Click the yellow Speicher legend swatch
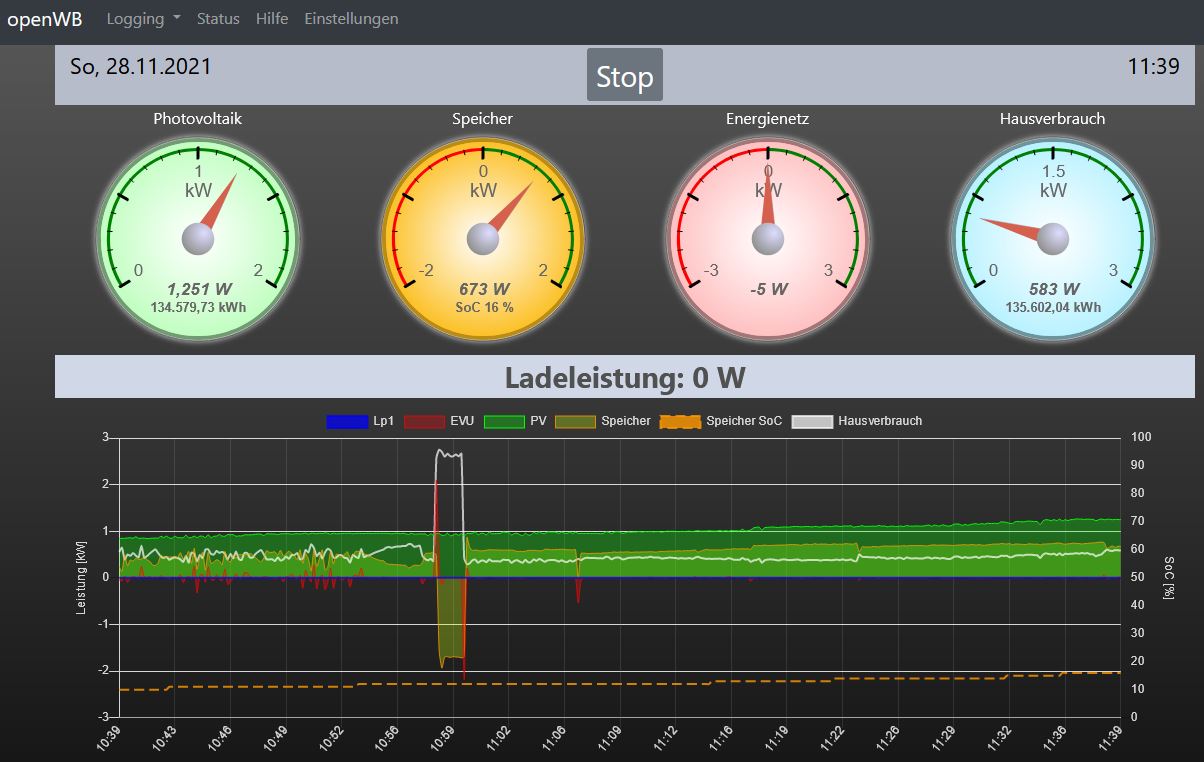The image size is (1204, 762). pyautogui.click(x=575, y=421)
